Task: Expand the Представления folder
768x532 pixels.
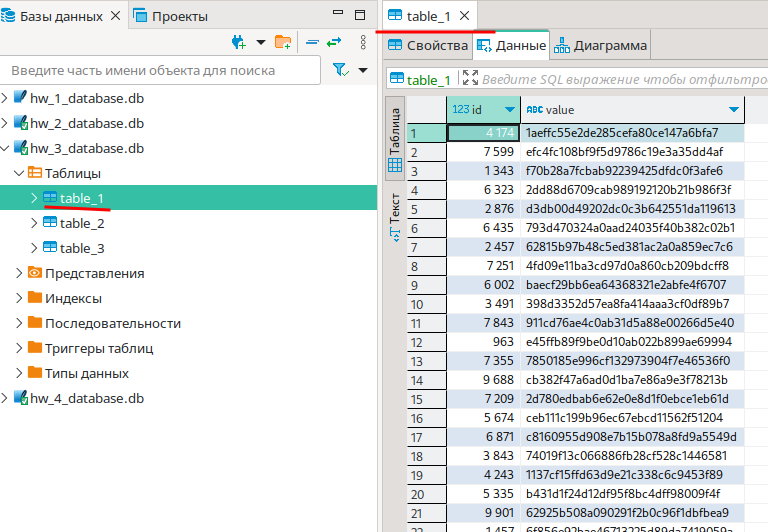Action: pyautogui.click(x=19, y=273)
